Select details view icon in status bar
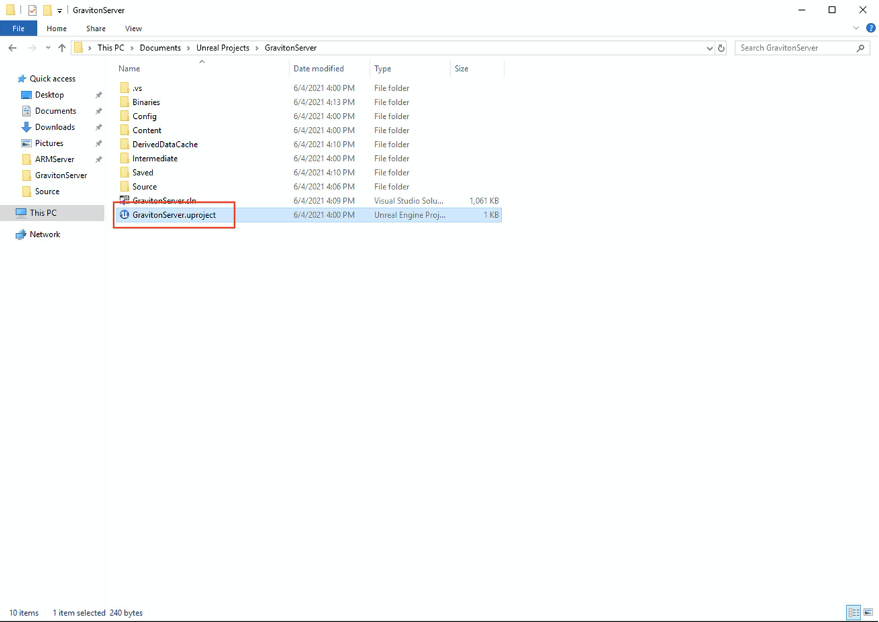The width and height of the screenshot is (879, 622). pos(853,612)
